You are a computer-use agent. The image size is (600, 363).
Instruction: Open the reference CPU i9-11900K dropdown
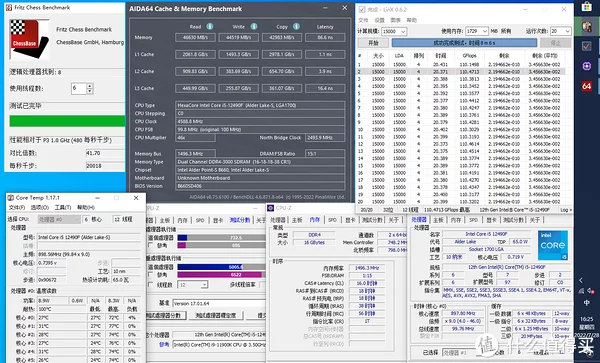pyautogui.click(x=219, y=345)
